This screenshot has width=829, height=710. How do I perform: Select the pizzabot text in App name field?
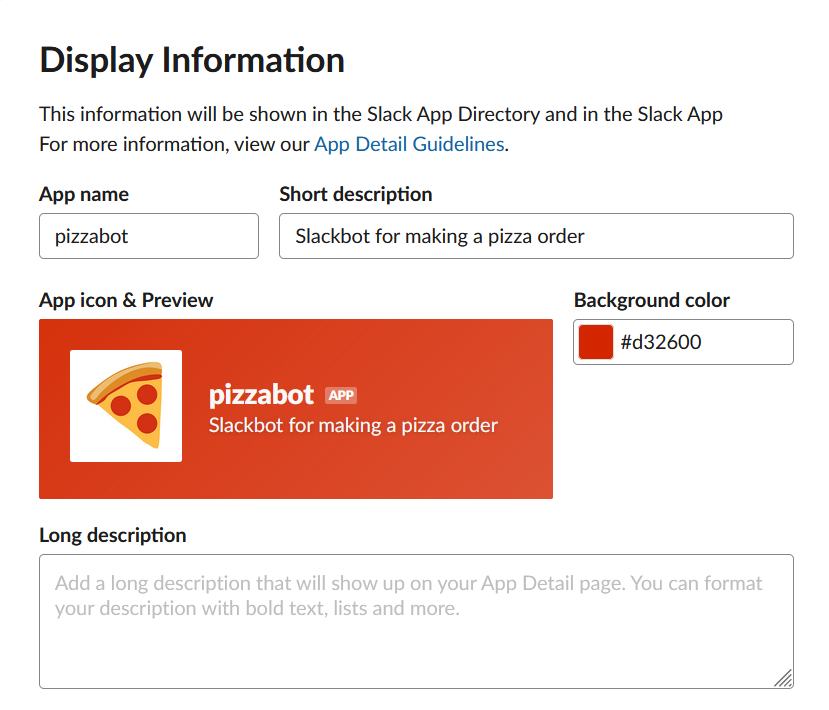coord(80,236)
